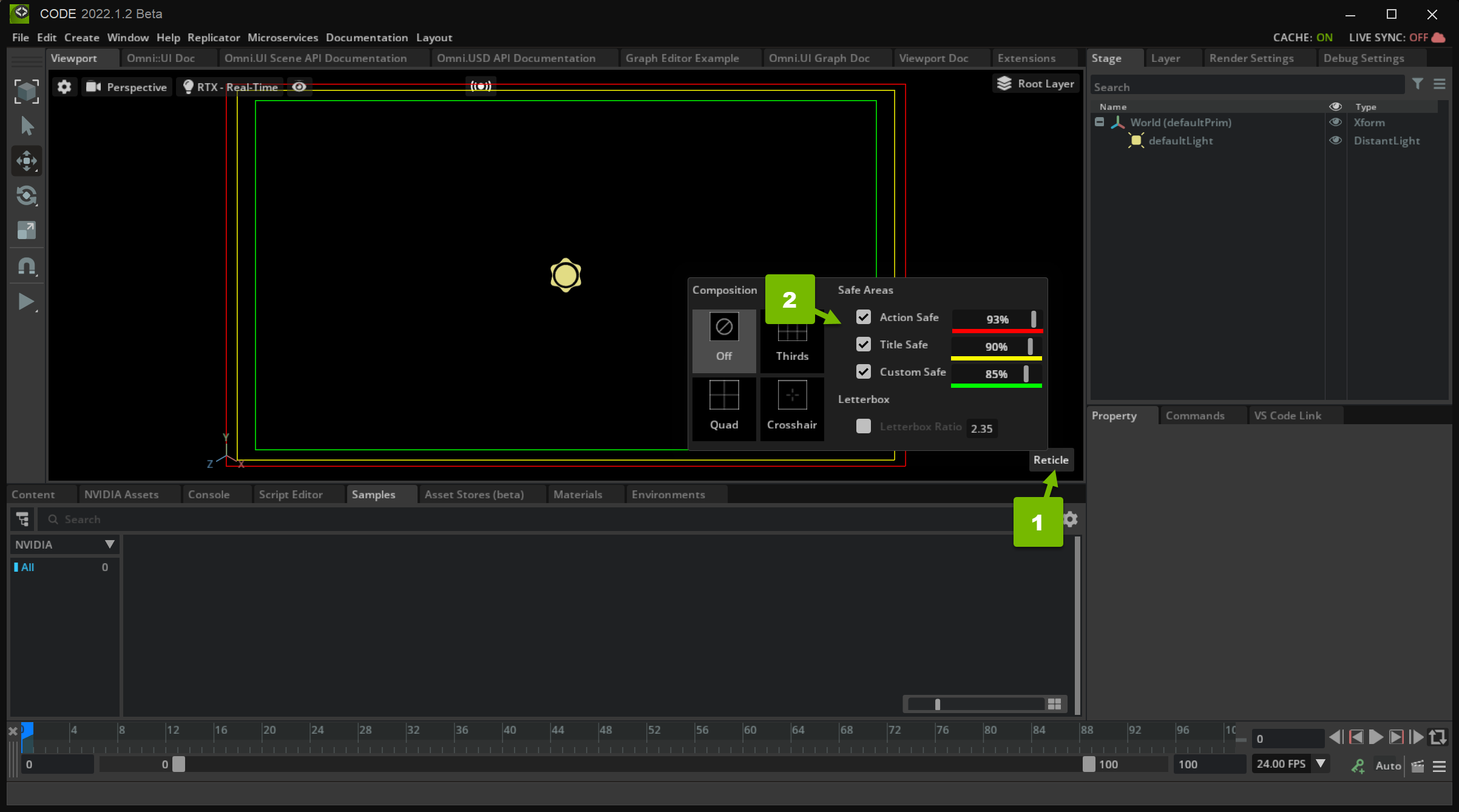
Task: Play the timeline animation
Action: [1376, 737]
